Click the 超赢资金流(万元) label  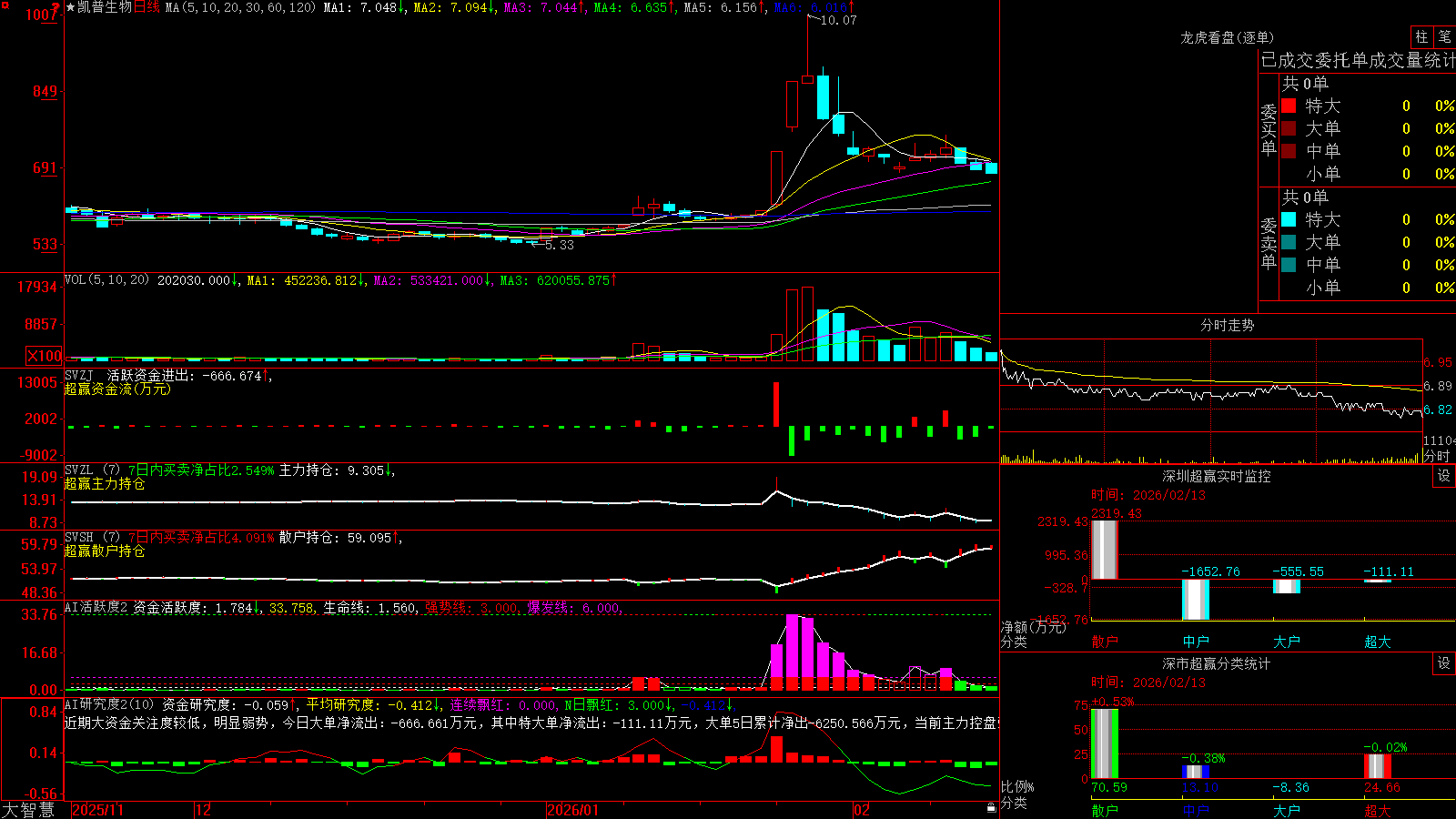point(117,389)
